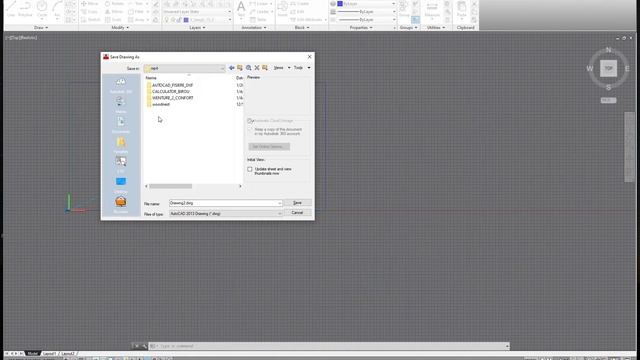This screenshot has height=360, width=640.
Task: Switch to the Model tab
Action: click(33, 353)
